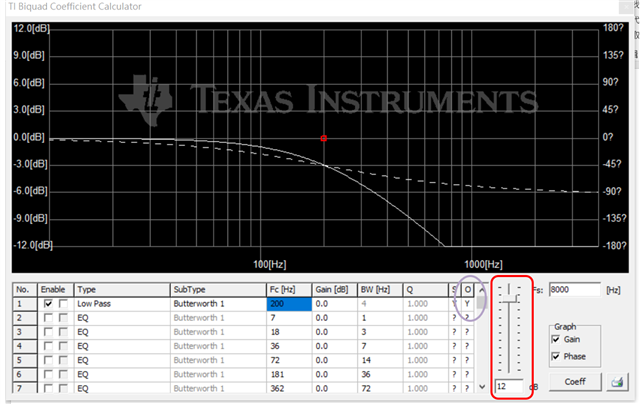Open SubType cell in row 6

point(218,374)
